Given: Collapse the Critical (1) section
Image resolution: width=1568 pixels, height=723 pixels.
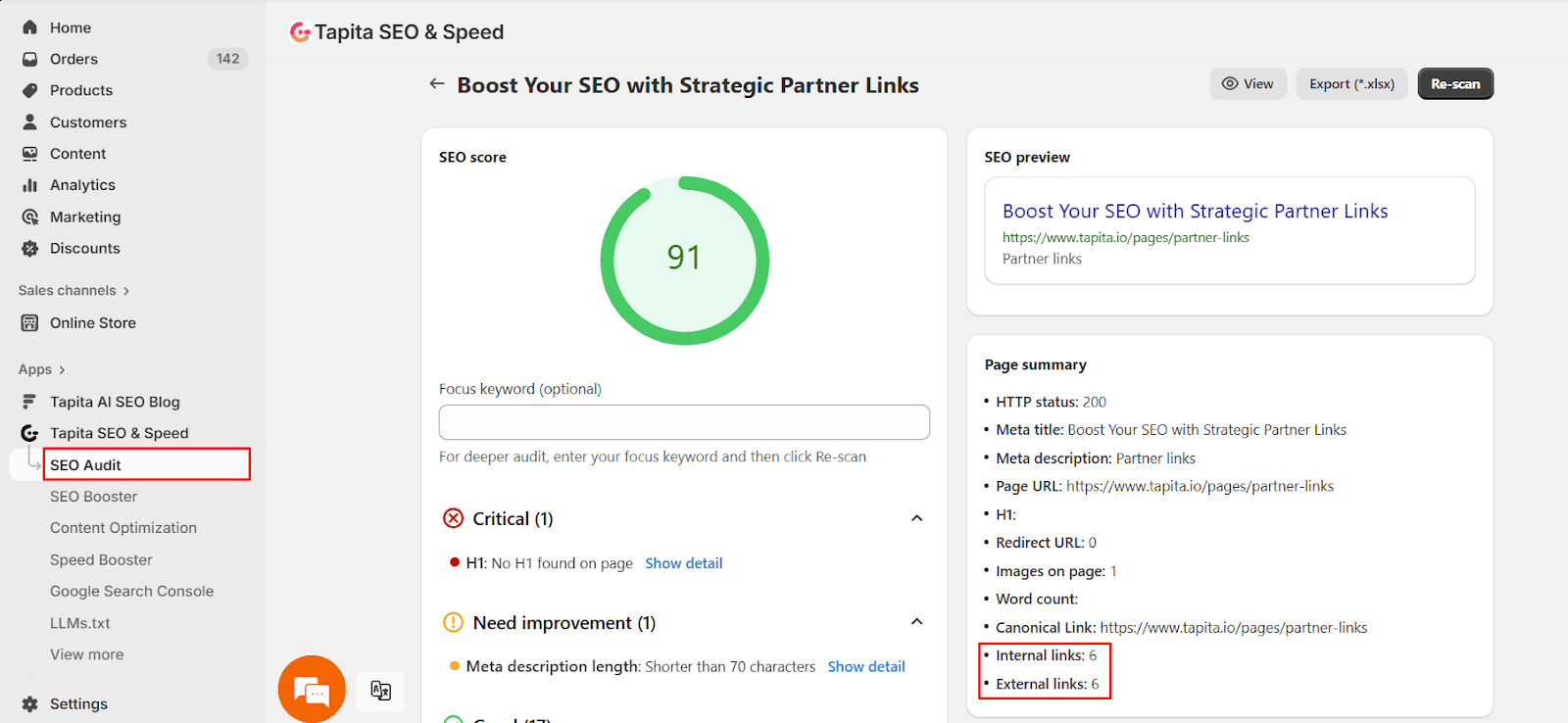Looking at the screenshot, I should [917, 518].
